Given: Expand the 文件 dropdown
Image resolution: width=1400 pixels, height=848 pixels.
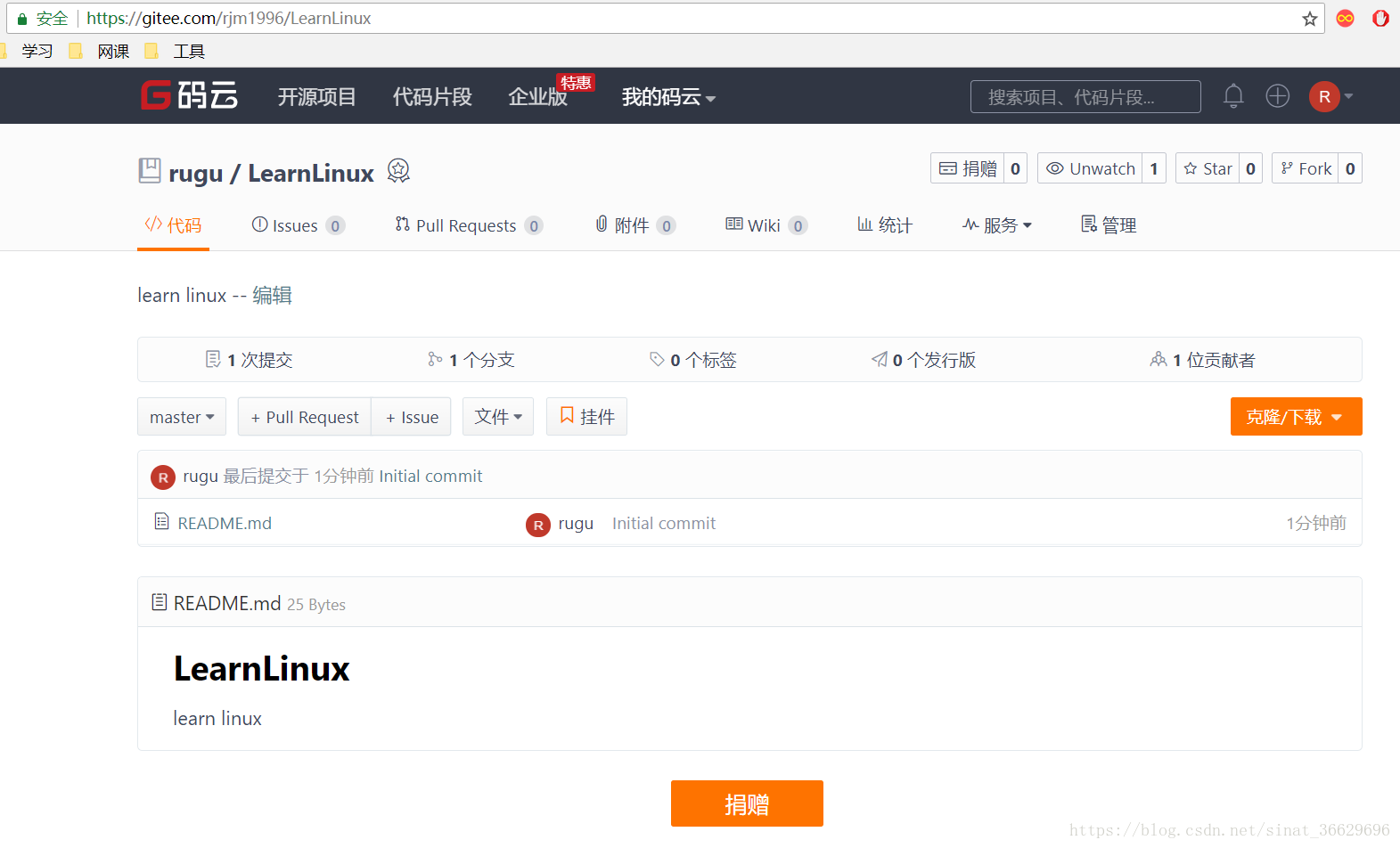Looking at the screenshot, I should click(498, 417).
